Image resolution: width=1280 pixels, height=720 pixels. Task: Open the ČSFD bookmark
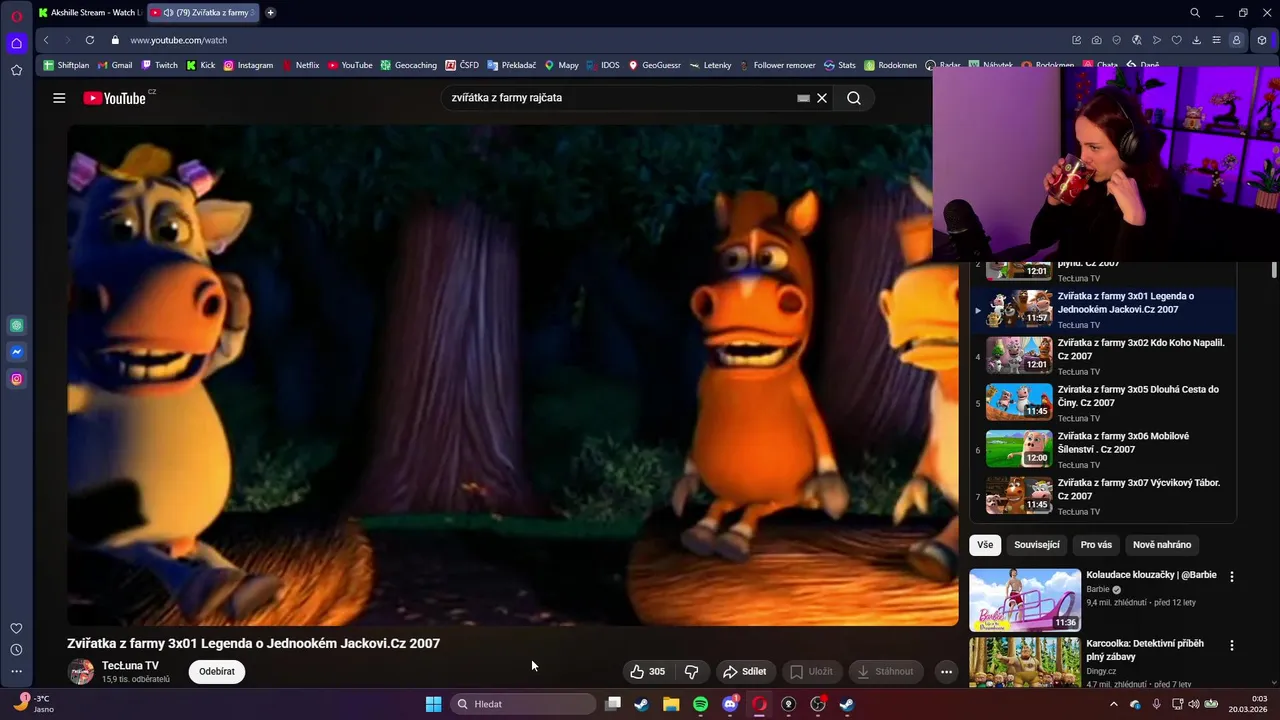462,65
